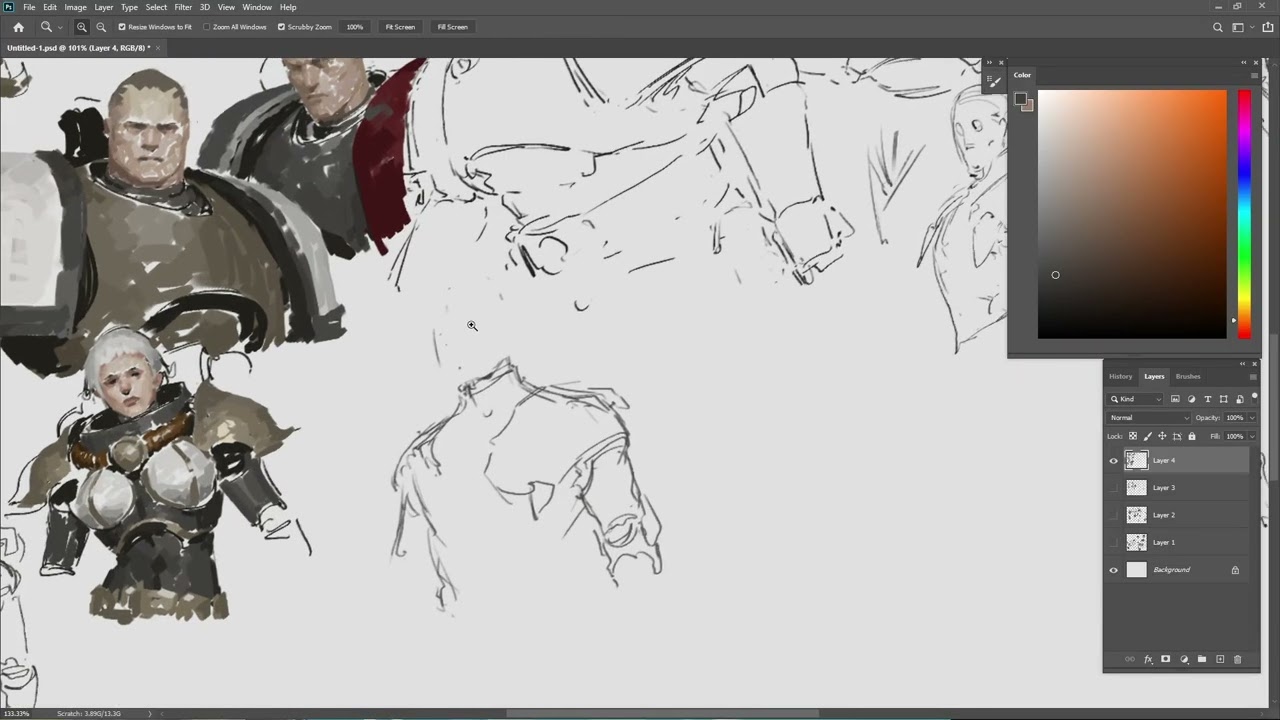Click the 100% zoom button
Screen dimensions: 1280x720
(x=355, y=27)
